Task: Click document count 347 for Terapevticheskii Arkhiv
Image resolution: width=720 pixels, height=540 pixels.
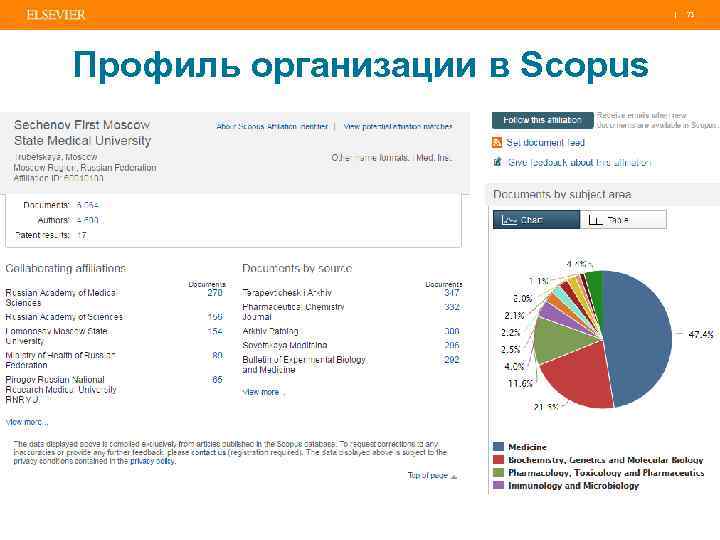Action: coord(452,293)
